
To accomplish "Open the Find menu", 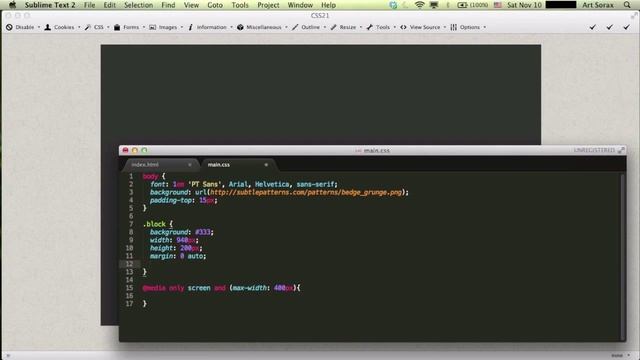I will click(x=168, y=5).
